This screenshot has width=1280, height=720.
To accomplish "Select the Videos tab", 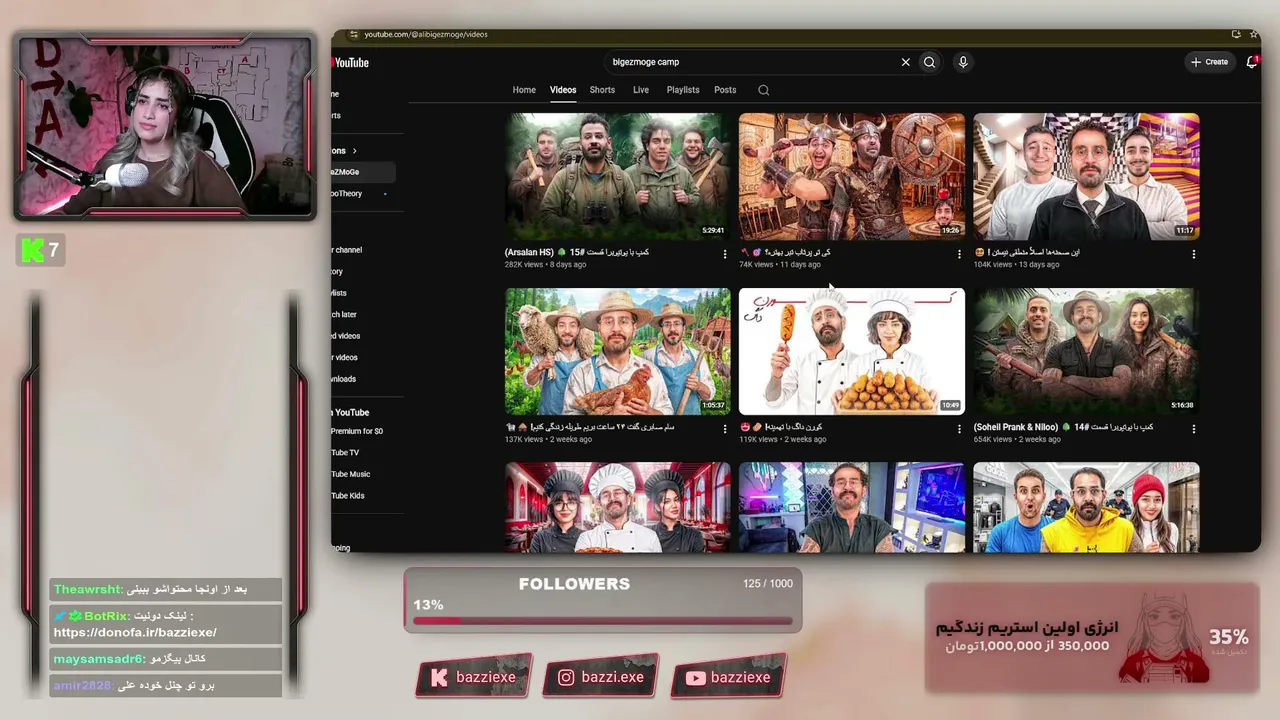I will point(563,90).
